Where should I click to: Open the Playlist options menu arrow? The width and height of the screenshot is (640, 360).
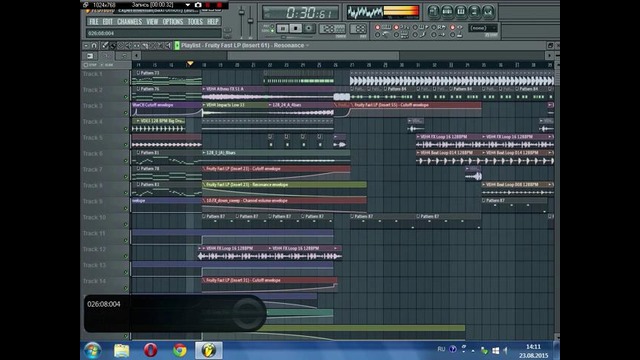tap(86, 45)
